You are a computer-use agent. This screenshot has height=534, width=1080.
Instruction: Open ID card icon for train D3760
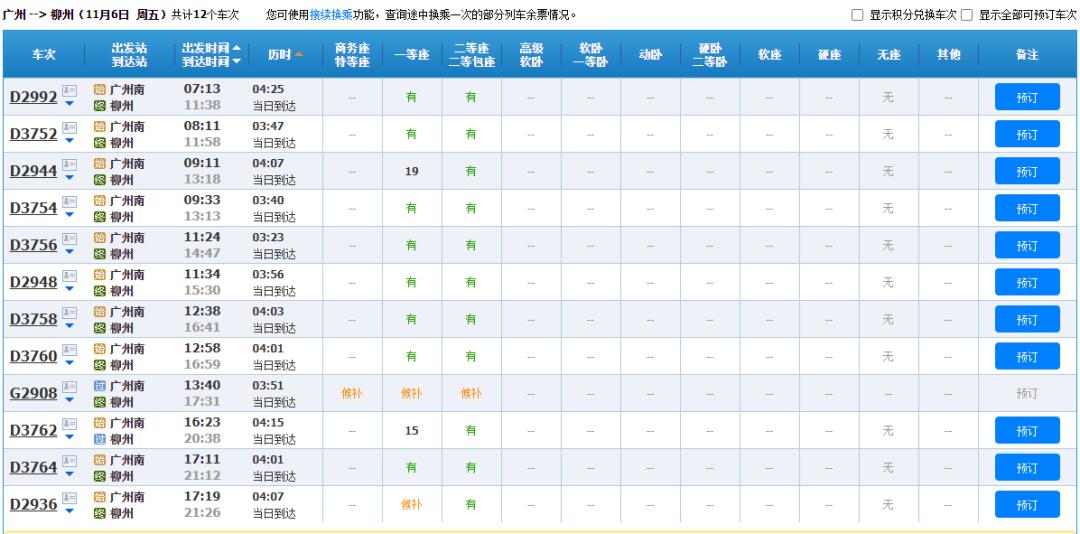coord(70,350)
